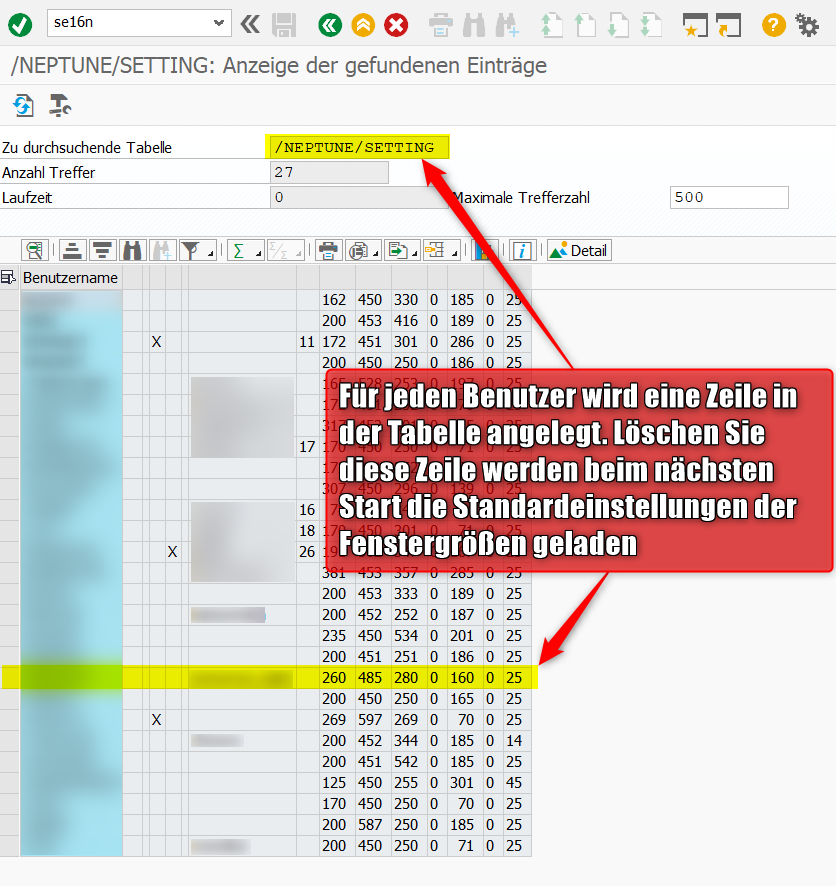Sort ascending in the grid toolbar
Image resolution: width=836 pixels, height=886 pixels.
(x=72, y=250)
